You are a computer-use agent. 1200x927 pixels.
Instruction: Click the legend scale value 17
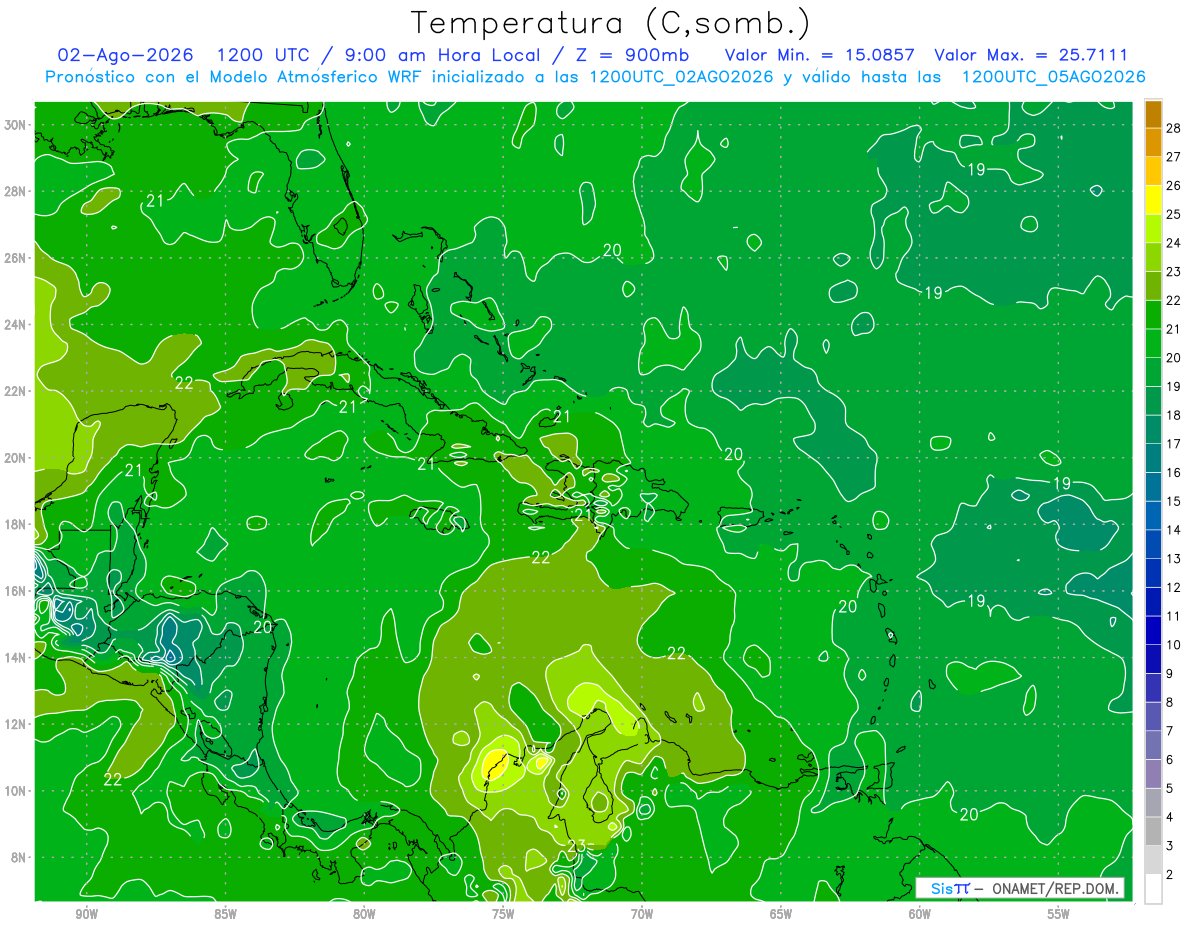(1173, 444)
